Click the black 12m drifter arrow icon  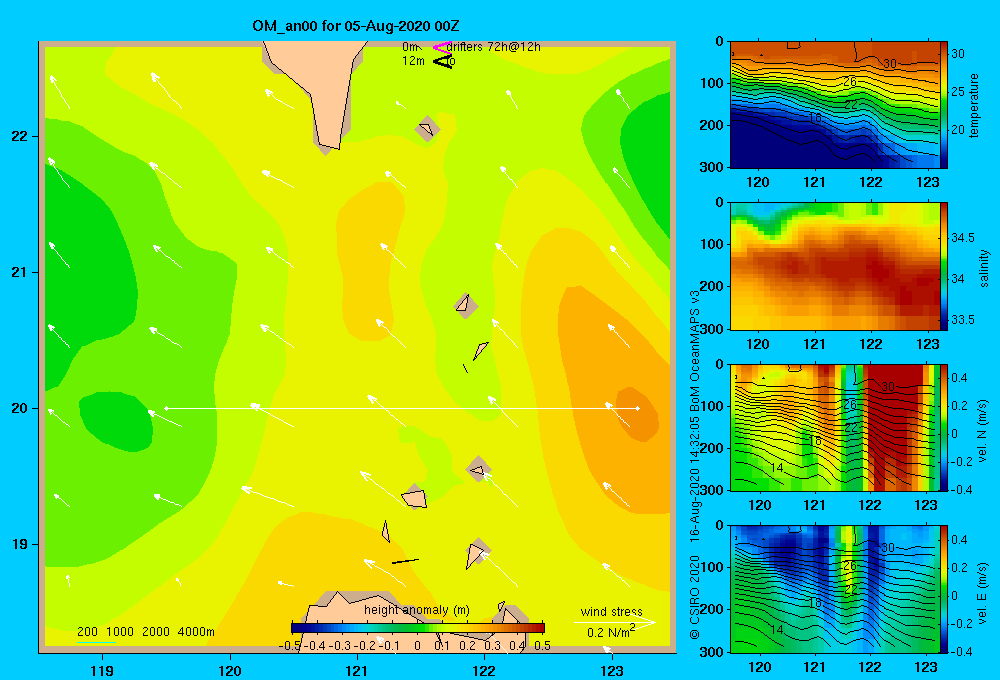[x=442, y=61]
